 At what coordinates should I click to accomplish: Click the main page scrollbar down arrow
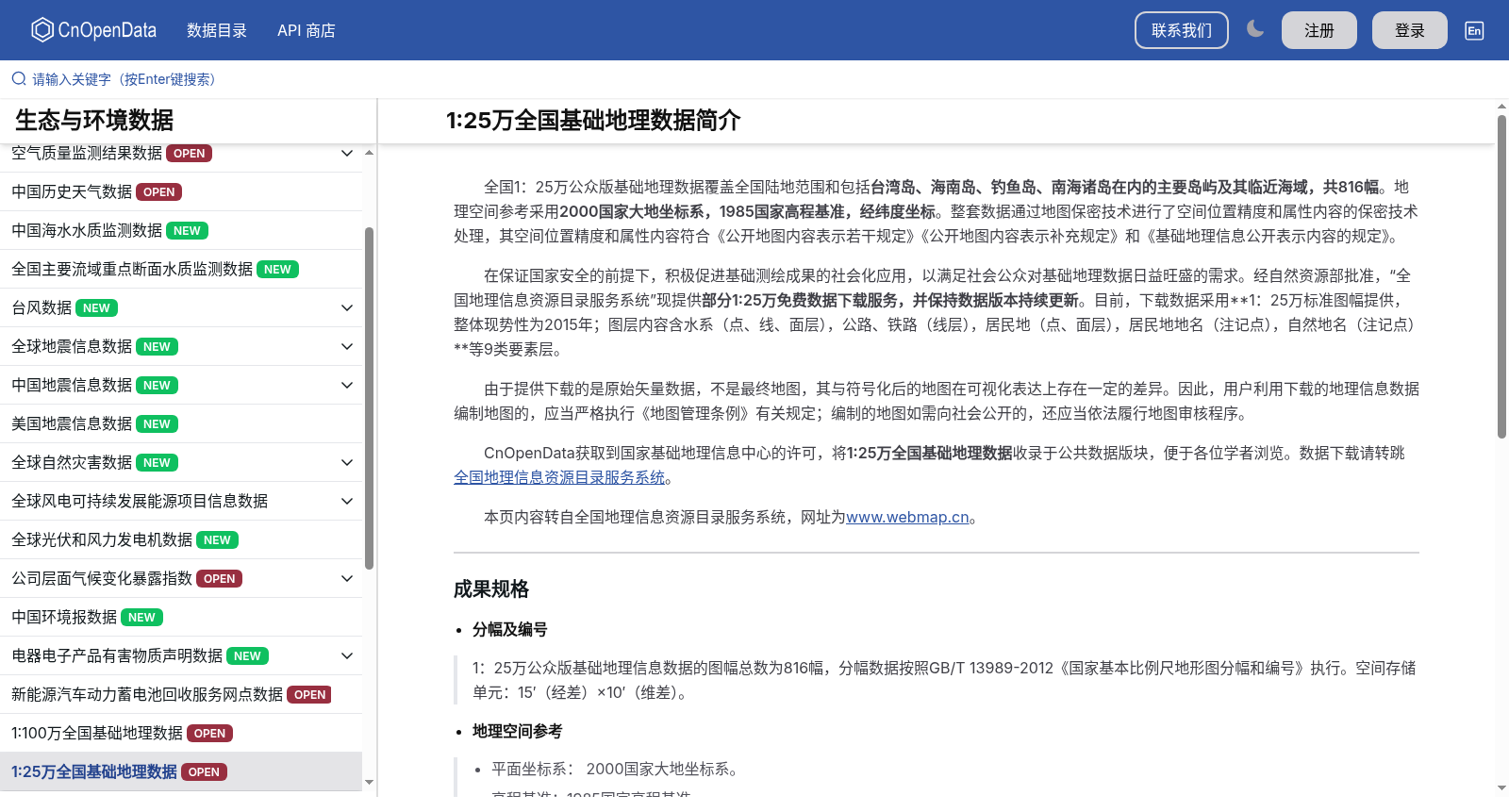tap(1501, 787)
